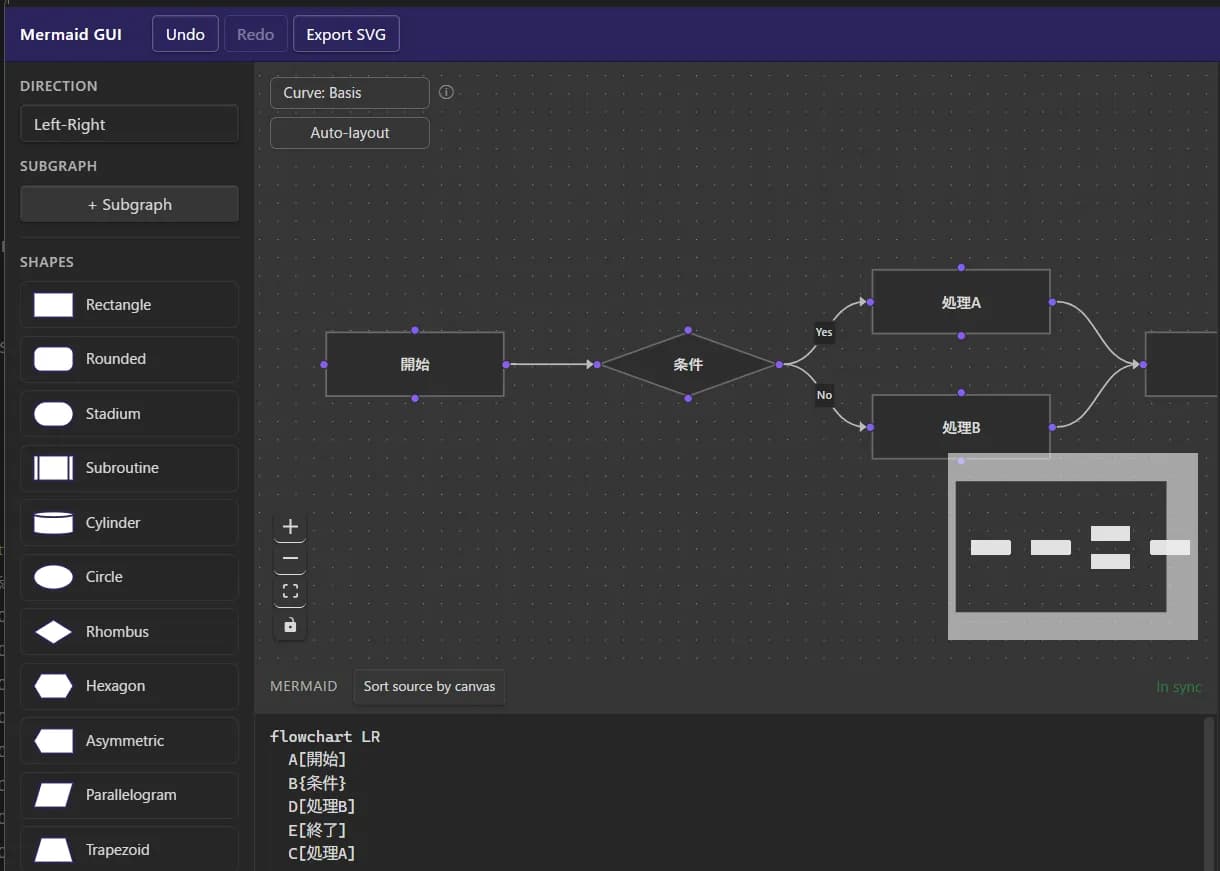Click the right handle of 処理A node
This screenshot has width=1220, height=871.
[1052, 302]
